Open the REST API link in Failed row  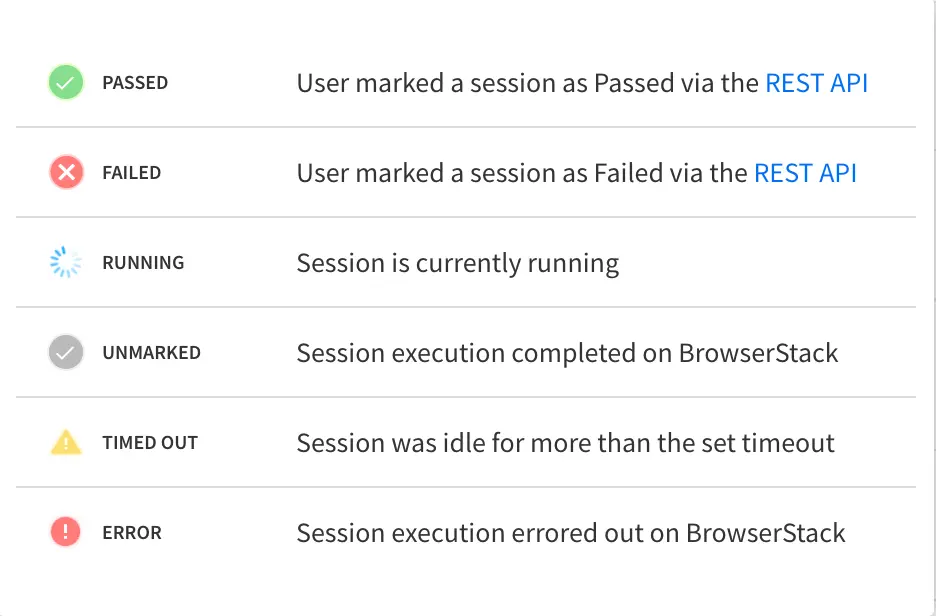click(x=805, y=173)
